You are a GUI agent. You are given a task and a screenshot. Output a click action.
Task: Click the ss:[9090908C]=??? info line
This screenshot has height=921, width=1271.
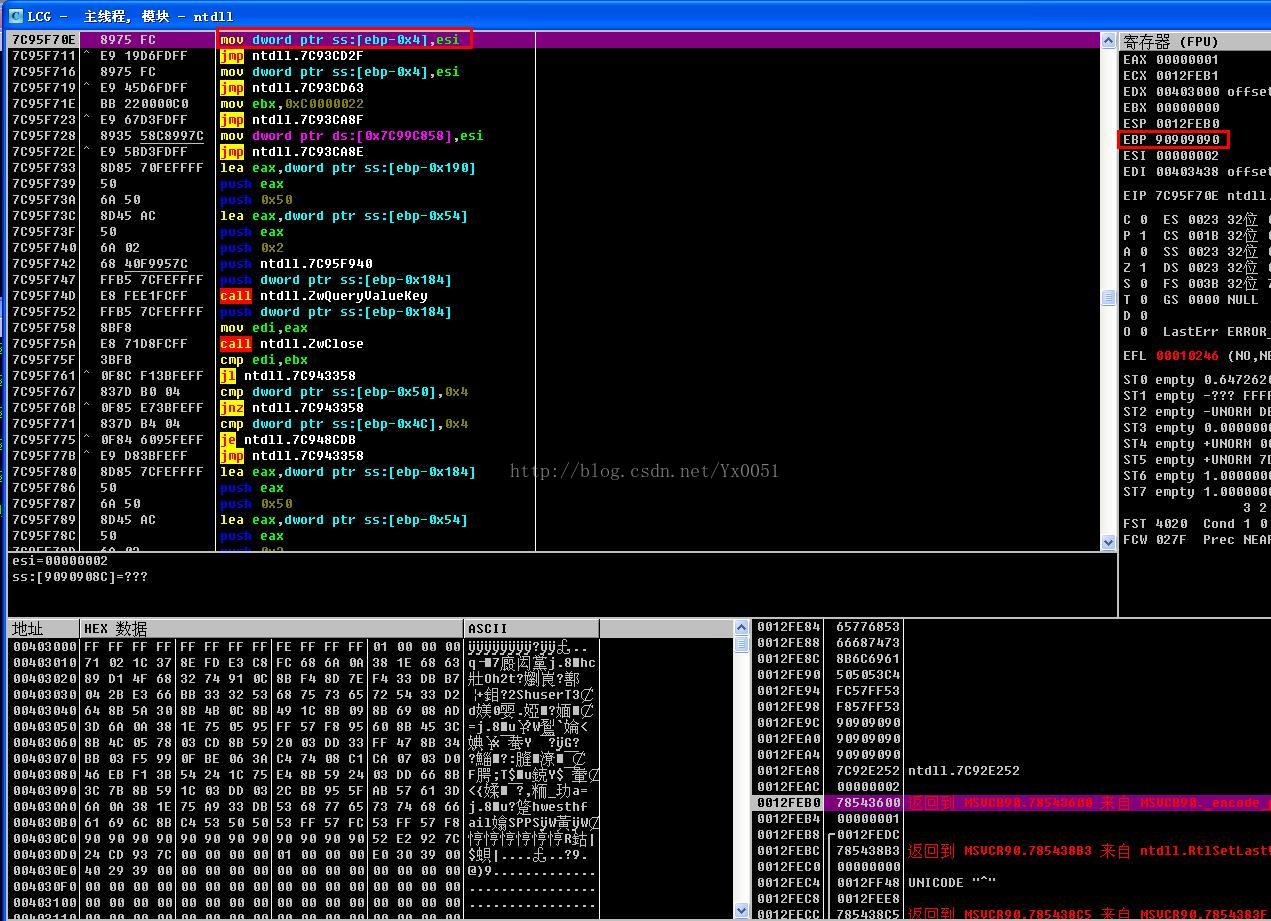80,577
